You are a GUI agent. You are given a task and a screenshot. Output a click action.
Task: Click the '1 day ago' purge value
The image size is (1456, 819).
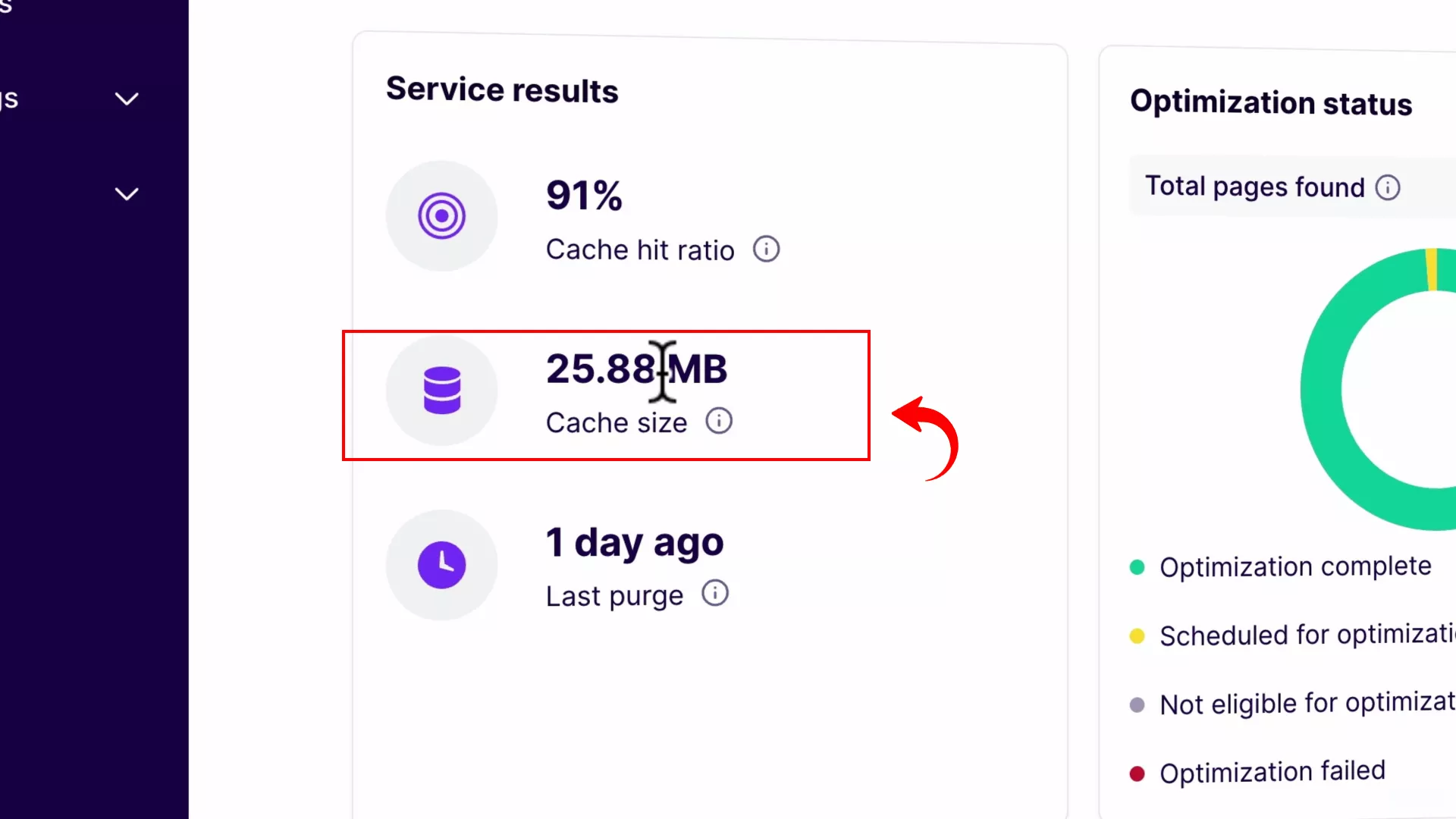pyautogui.click(x=635, y=543)
